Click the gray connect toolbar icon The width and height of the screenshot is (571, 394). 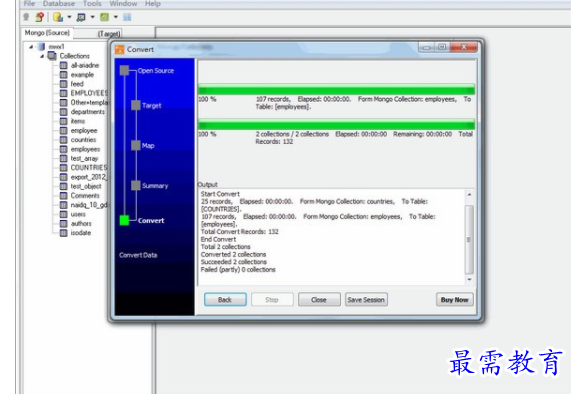pyautogui.click(x=26, y=17)
